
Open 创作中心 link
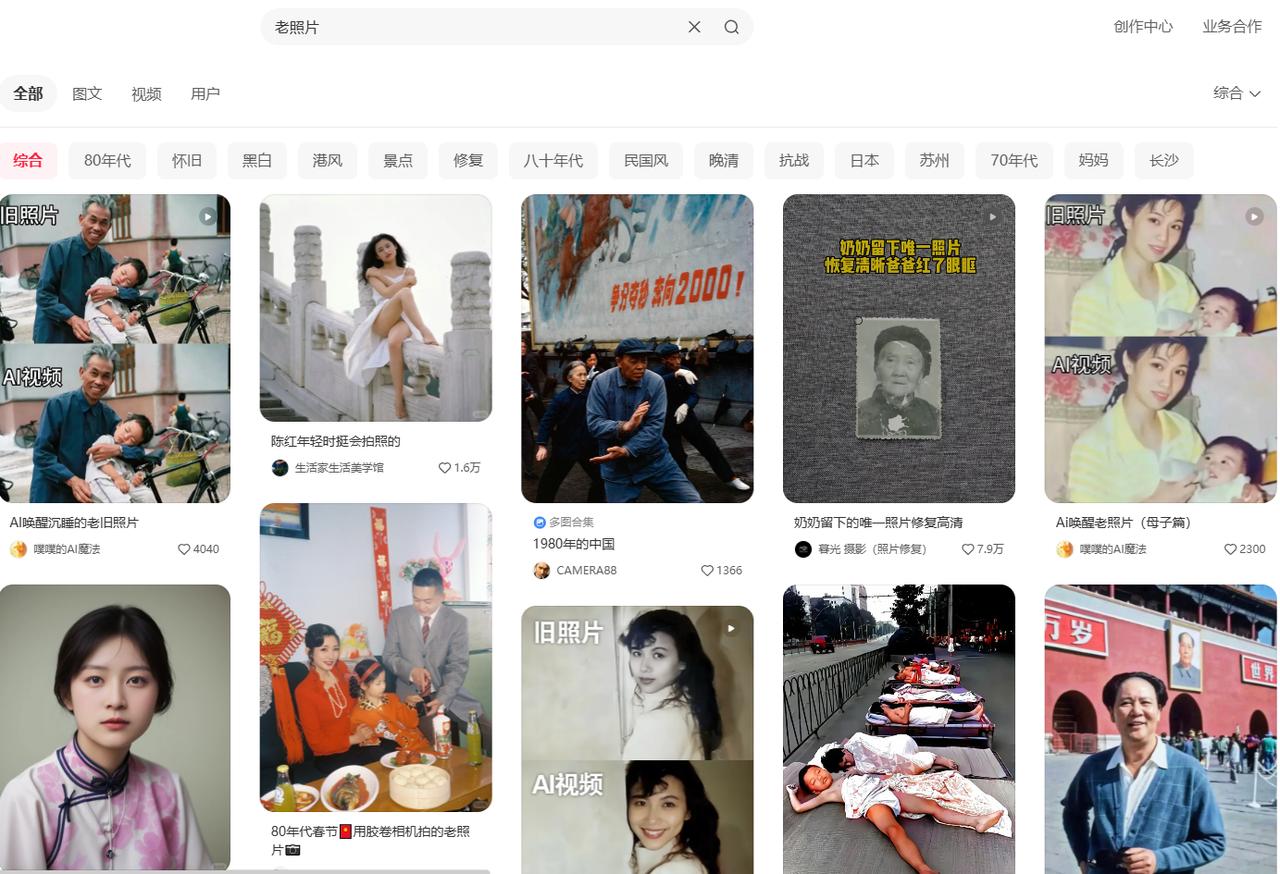click(1143, 27)
